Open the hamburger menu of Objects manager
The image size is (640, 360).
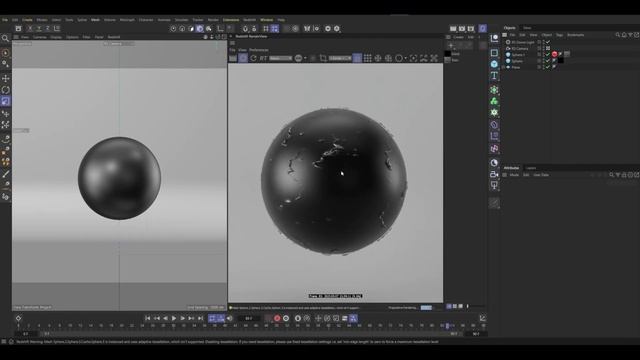504,35
